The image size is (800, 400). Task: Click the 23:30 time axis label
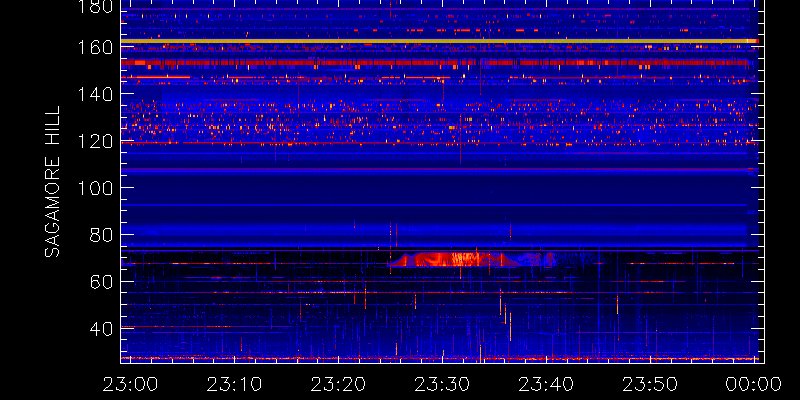442,384
